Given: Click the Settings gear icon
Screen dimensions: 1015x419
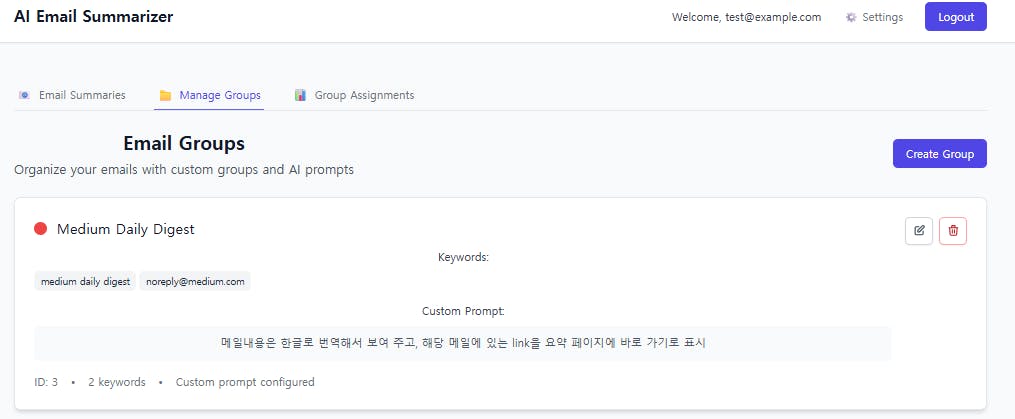Looking at the screenshot, I should 851,17.
